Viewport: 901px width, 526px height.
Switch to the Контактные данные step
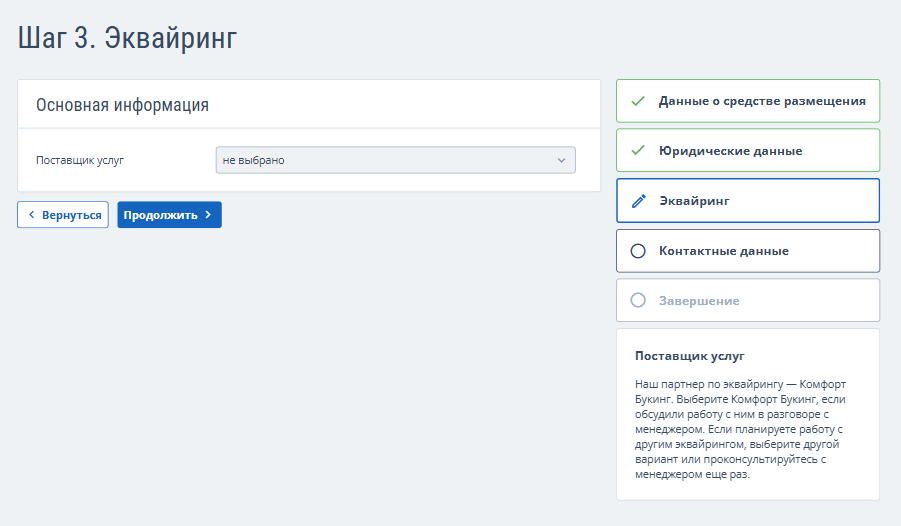724,251
